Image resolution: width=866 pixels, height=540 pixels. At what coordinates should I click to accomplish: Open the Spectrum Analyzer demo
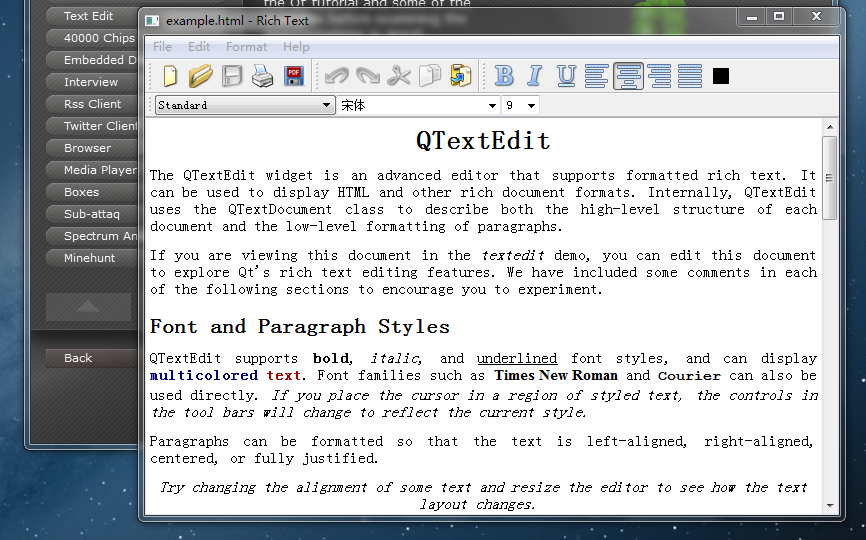pyautogui.click(x=92, y=236)
